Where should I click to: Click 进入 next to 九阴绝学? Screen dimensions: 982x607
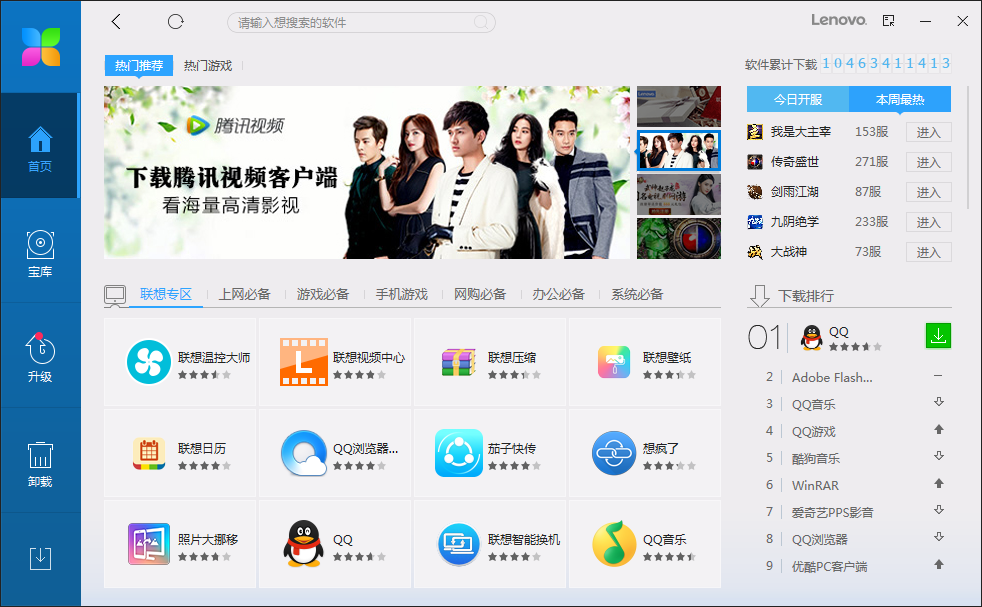tap(928, 221)
